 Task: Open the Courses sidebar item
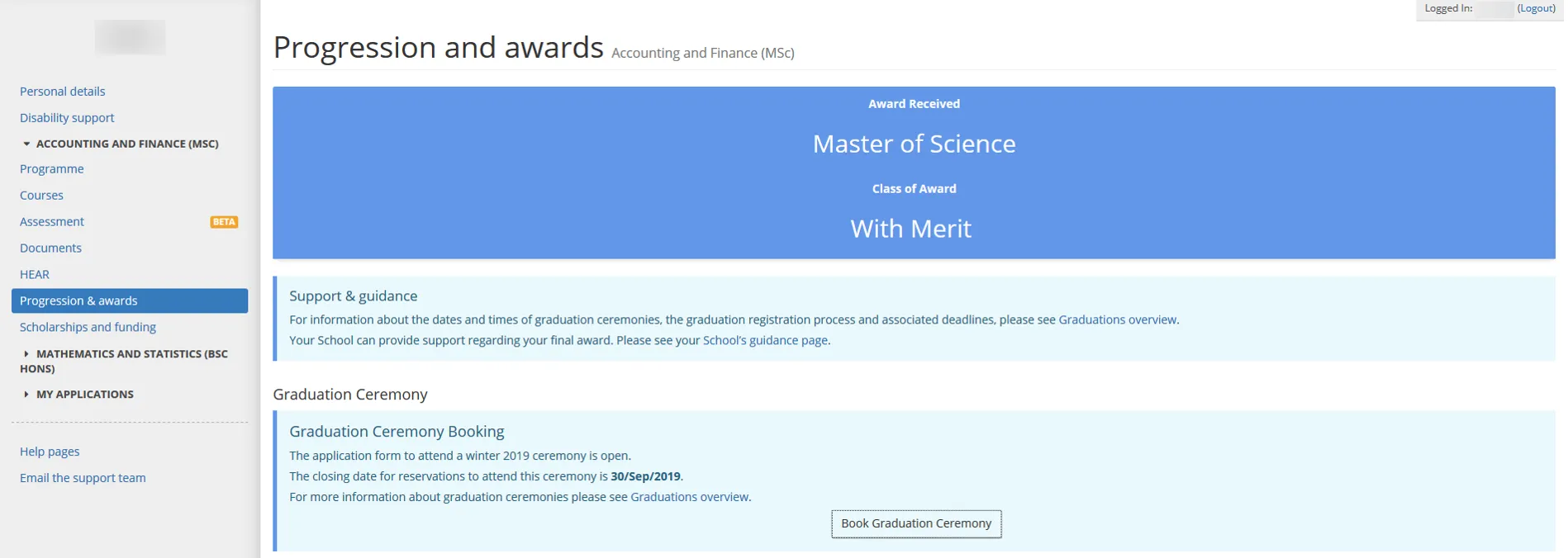pos(41,196)
